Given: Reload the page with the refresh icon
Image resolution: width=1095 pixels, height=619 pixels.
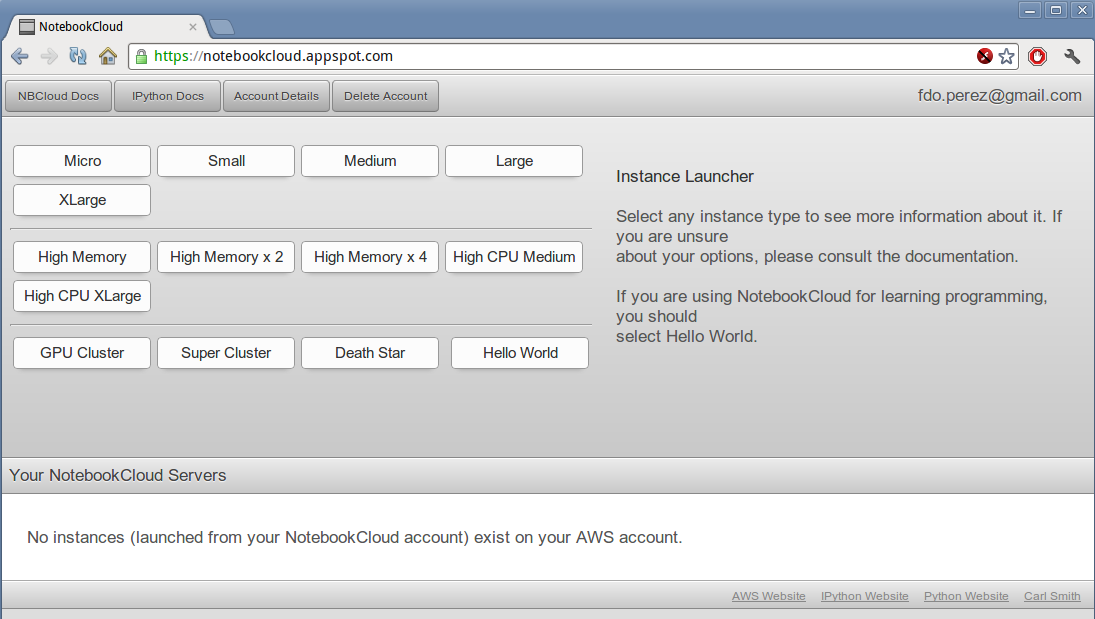Looking at the screenshot, I should [78, 56].
